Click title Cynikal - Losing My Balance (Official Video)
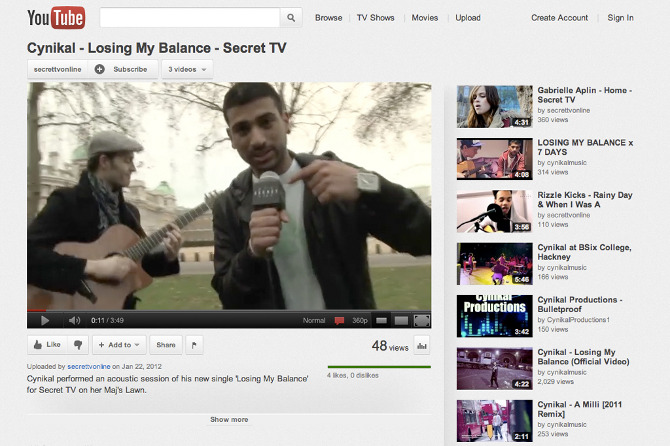The width and height of the screenshot is (670, 446). click(583, 357)
